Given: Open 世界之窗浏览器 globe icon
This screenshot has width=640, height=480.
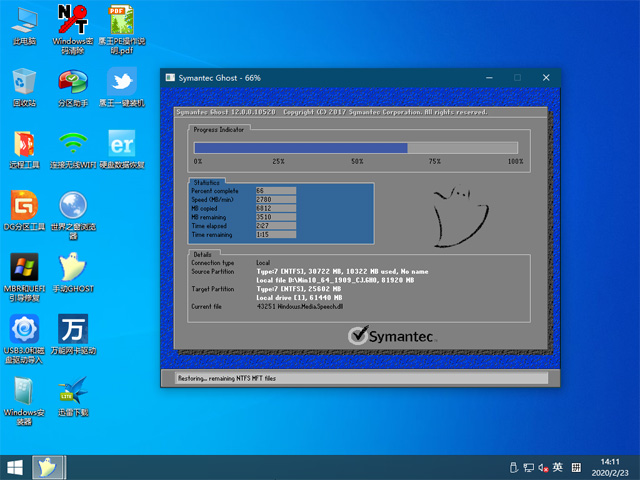Looking at the screenshot, I should coord(73,216).
